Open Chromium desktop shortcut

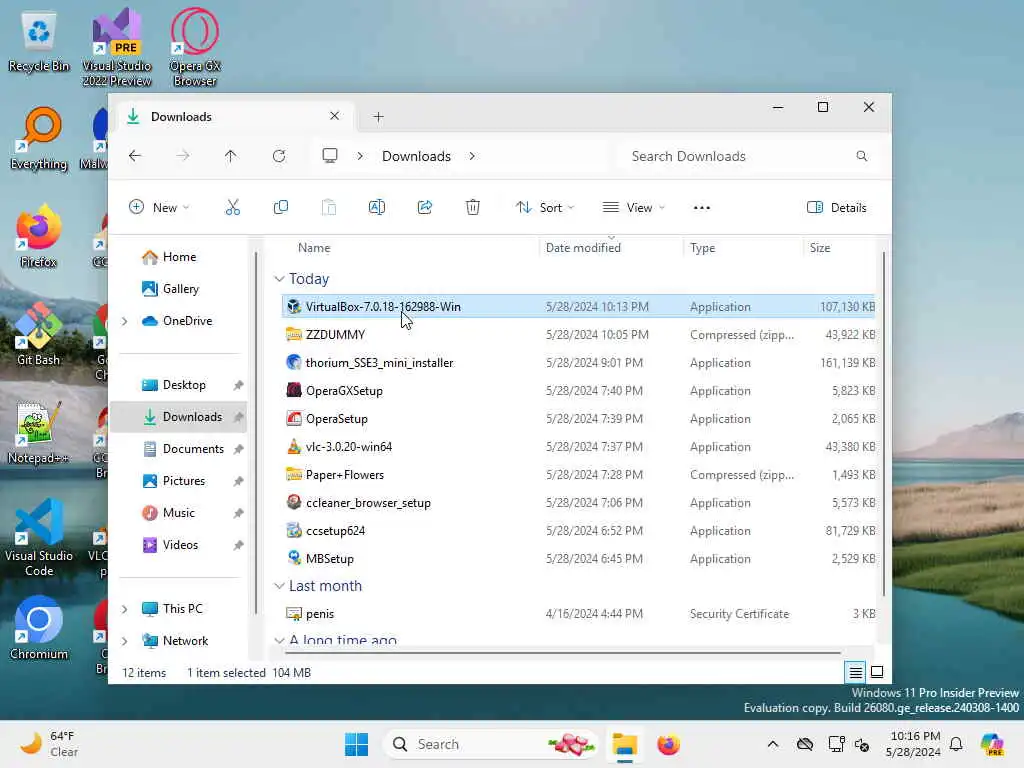tap(39, 628)
